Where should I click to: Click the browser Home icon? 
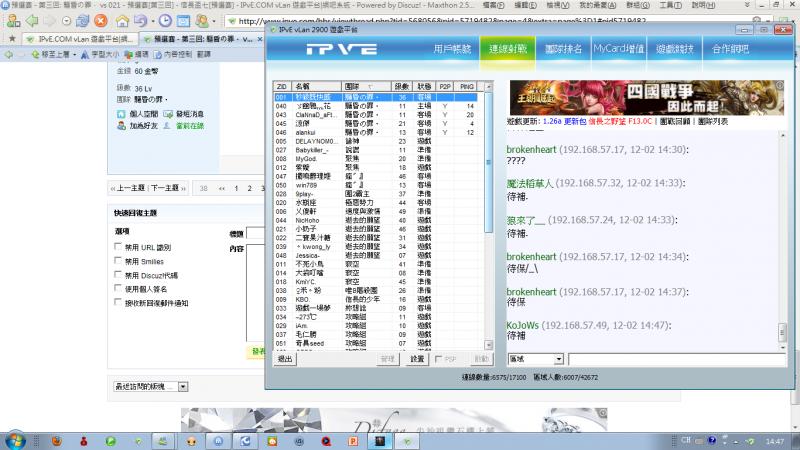pos(121,20)
